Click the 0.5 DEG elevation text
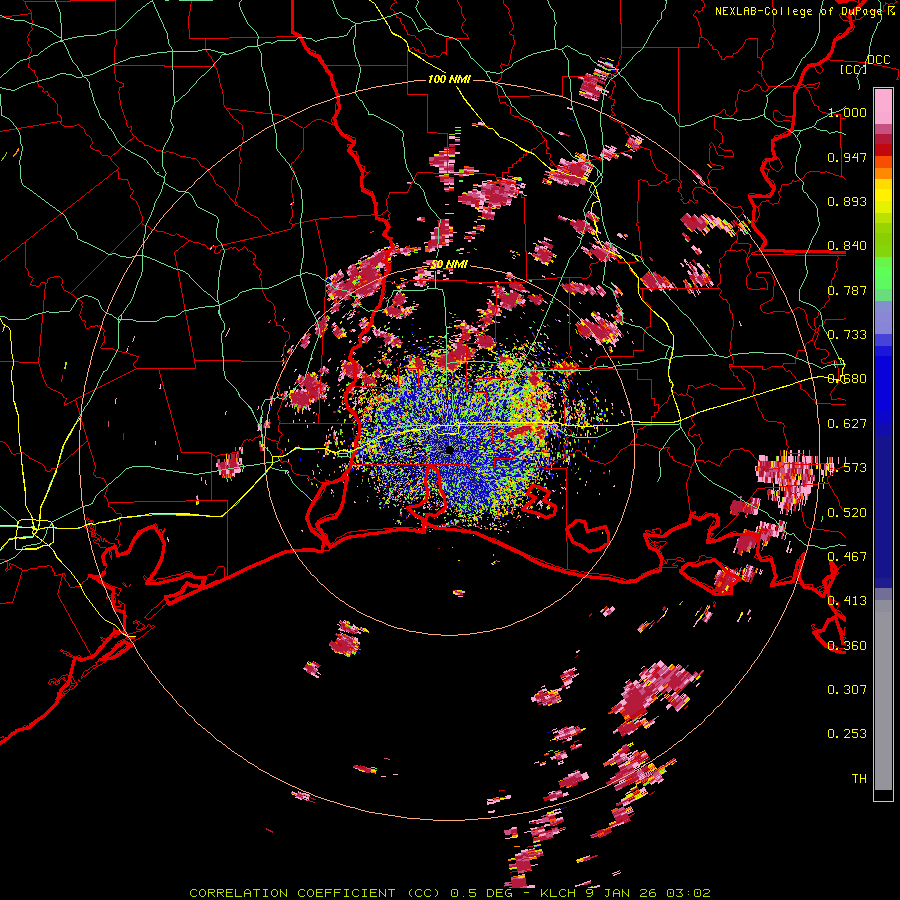The height and width of the screenshot is (900, 900). click(481, 893)
